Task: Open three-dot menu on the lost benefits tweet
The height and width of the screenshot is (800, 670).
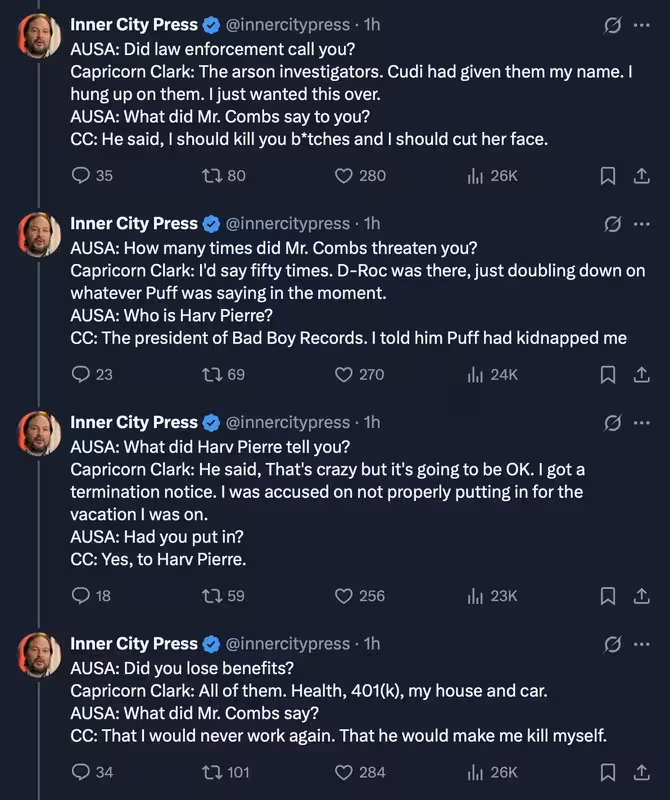Action: tap(641, 644)
